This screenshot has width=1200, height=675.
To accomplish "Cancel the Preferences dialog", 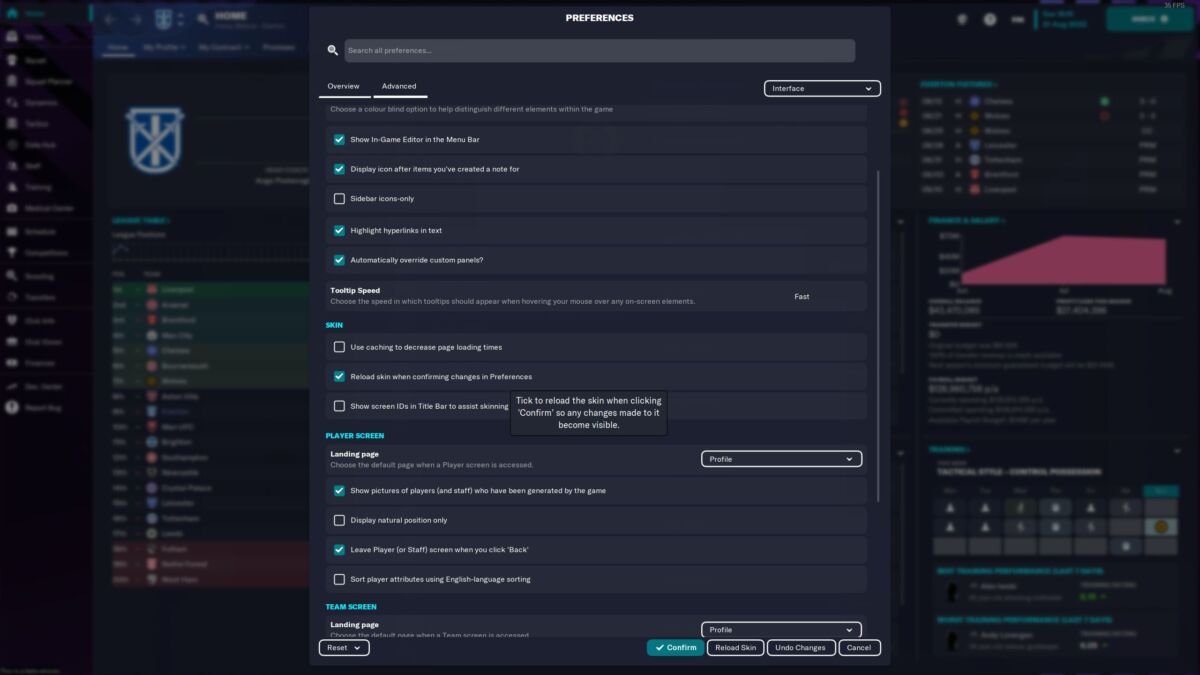I will [x=859, y=647].
